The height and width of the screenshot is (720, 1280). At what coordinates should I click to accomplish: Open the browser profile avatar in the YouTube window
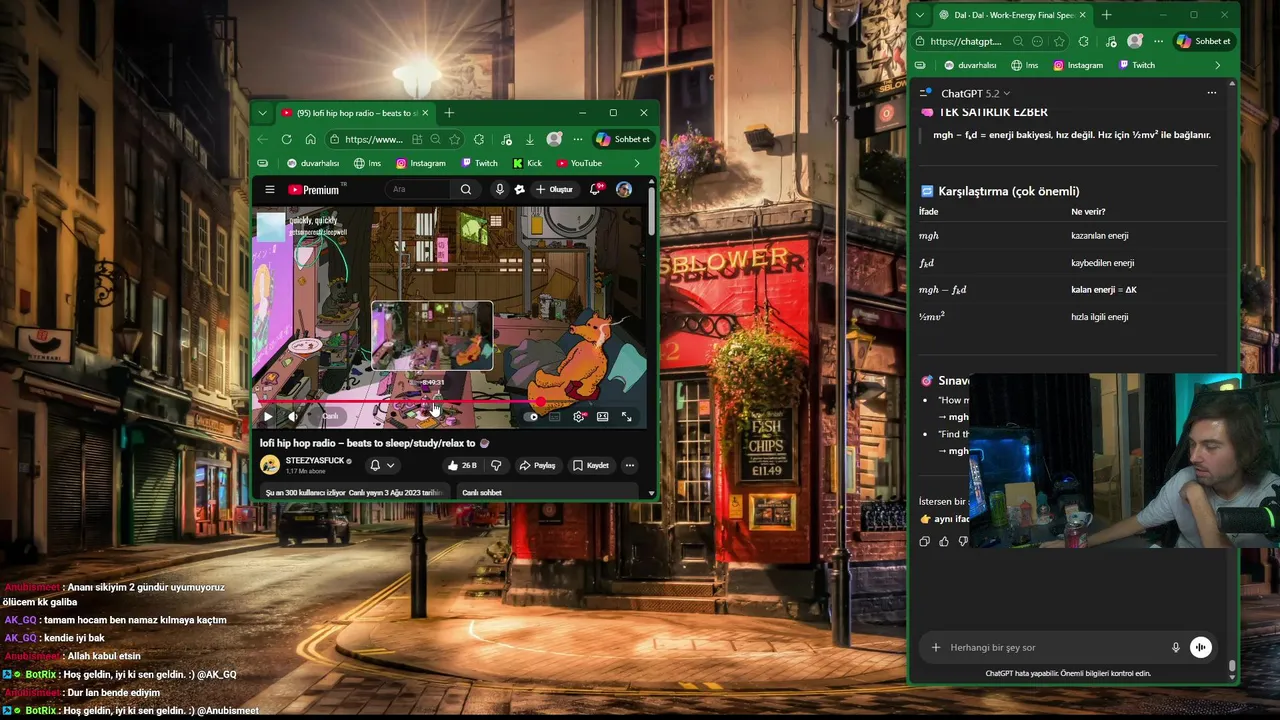pyautogui.click(x=554, y=139)
